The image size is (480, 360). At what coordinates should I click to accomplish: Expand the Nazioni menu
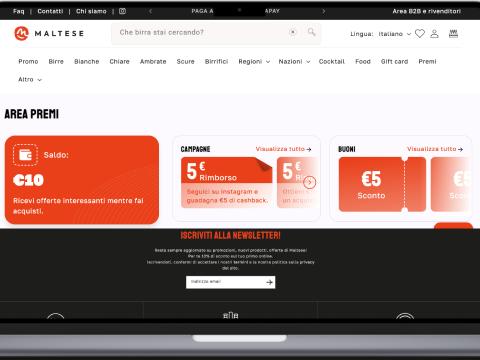pos(294,62)
